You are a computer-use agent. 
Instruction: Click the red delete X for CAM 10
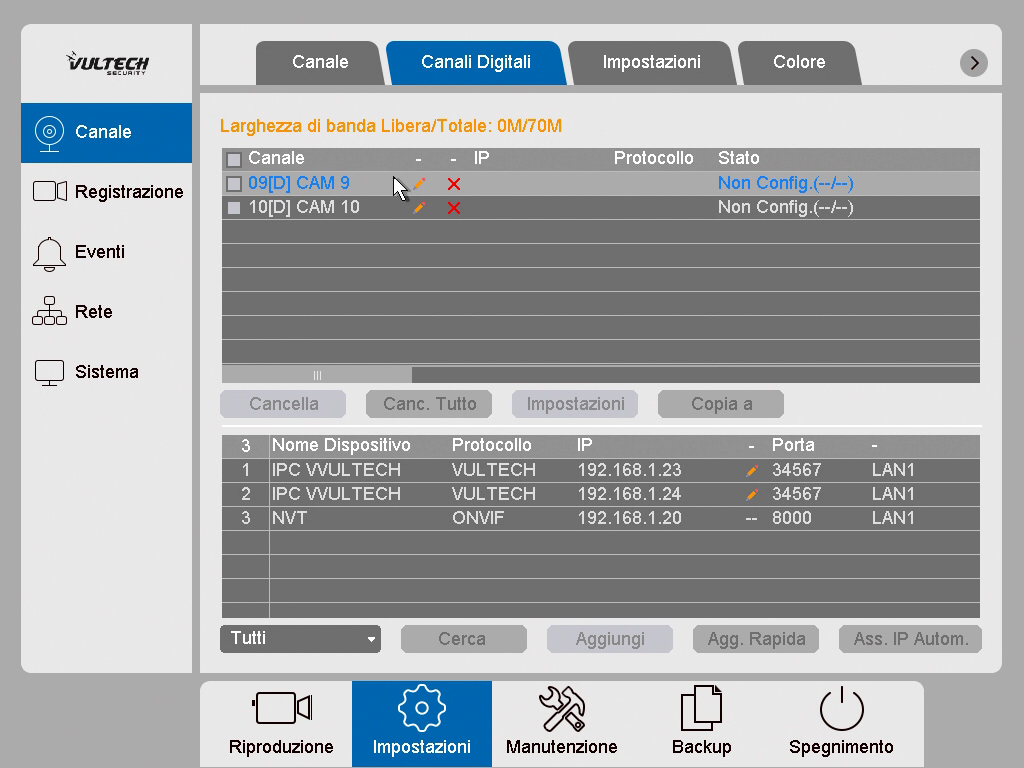(x=454, y=208)
